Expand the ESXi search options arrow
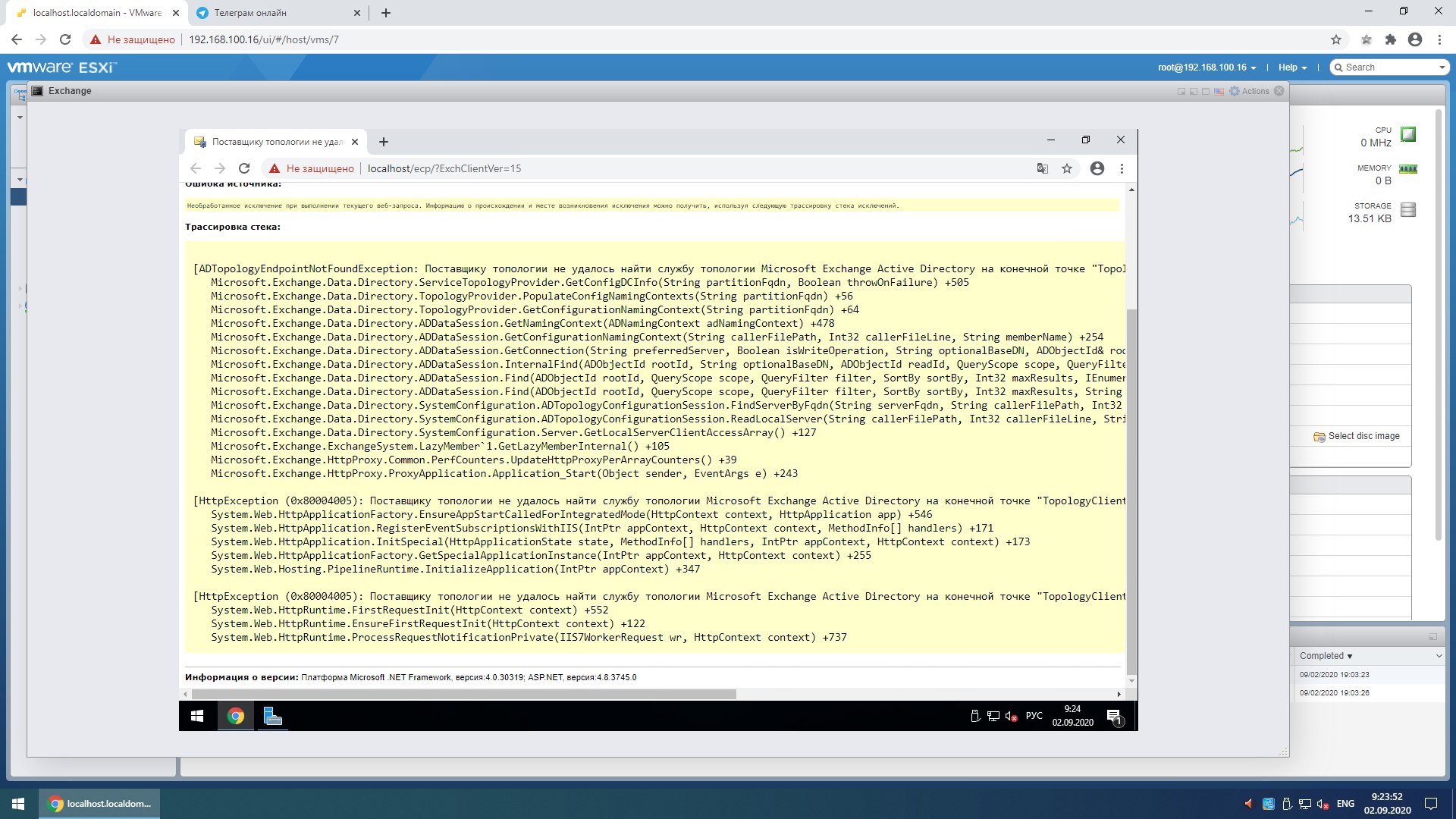Viewport: 1456px width, 819px height. (x=1442, y=67)
